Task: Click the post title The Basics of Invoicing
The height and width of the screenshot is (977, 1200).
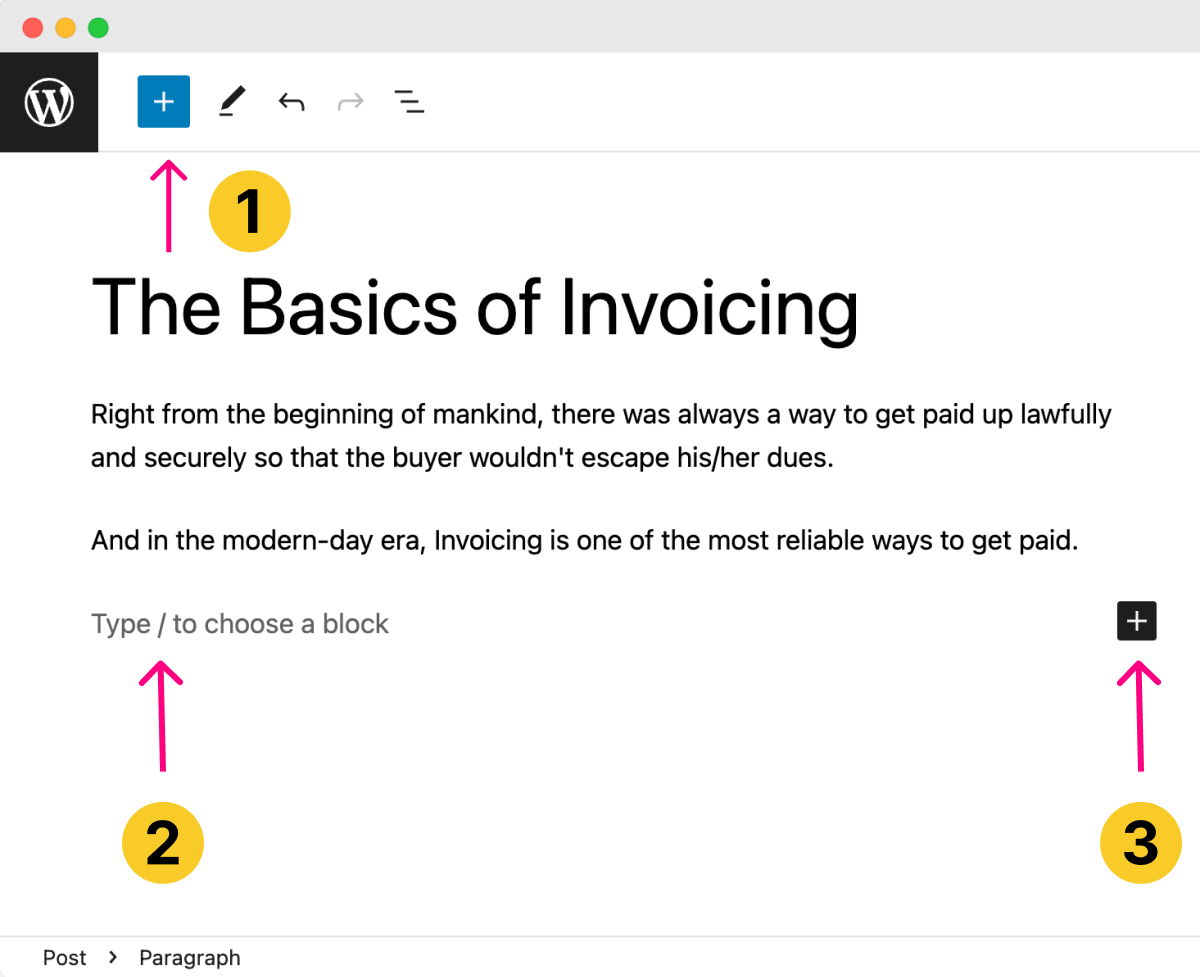Action: (x=474, y=308)
